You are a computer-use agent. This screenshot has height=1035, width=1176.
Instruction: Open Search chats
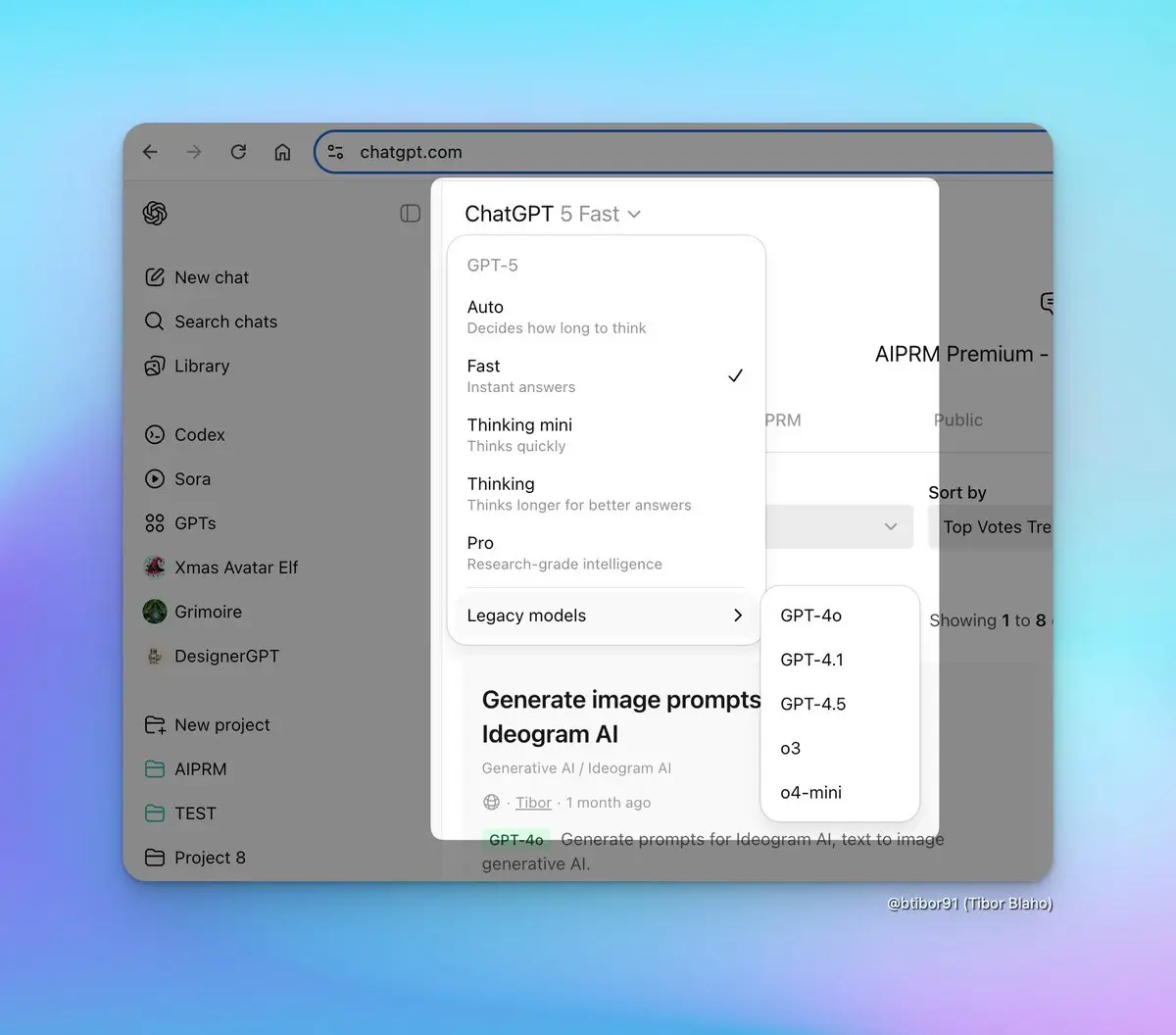[x=211, y=321]
